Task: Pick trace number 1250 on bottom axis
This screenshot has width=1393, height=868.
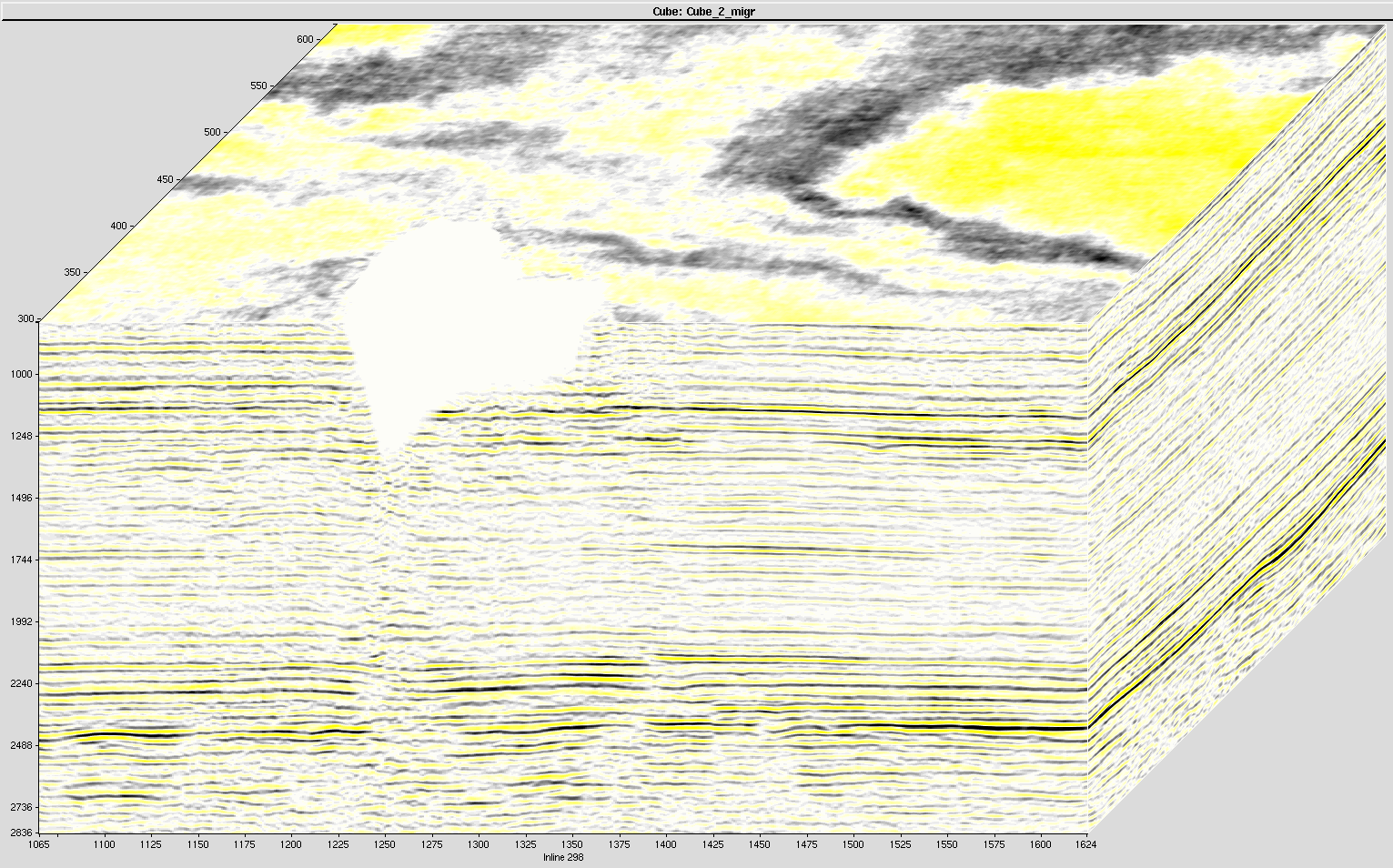Action: pyautogui.click(x=385, y=844)
